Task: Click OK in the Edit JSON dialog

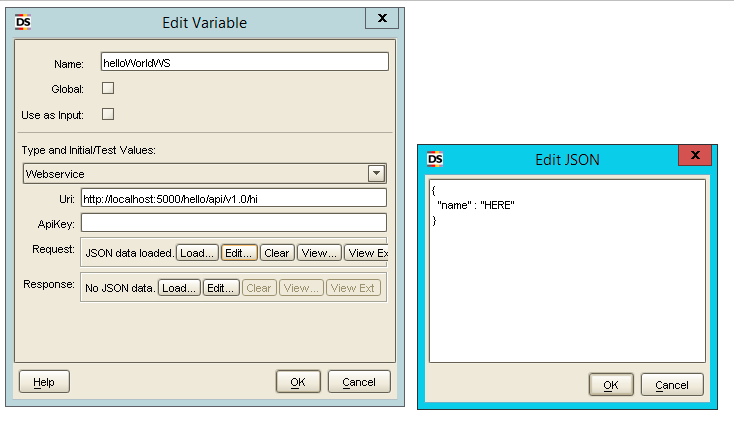Action: [x=611, y=385]
